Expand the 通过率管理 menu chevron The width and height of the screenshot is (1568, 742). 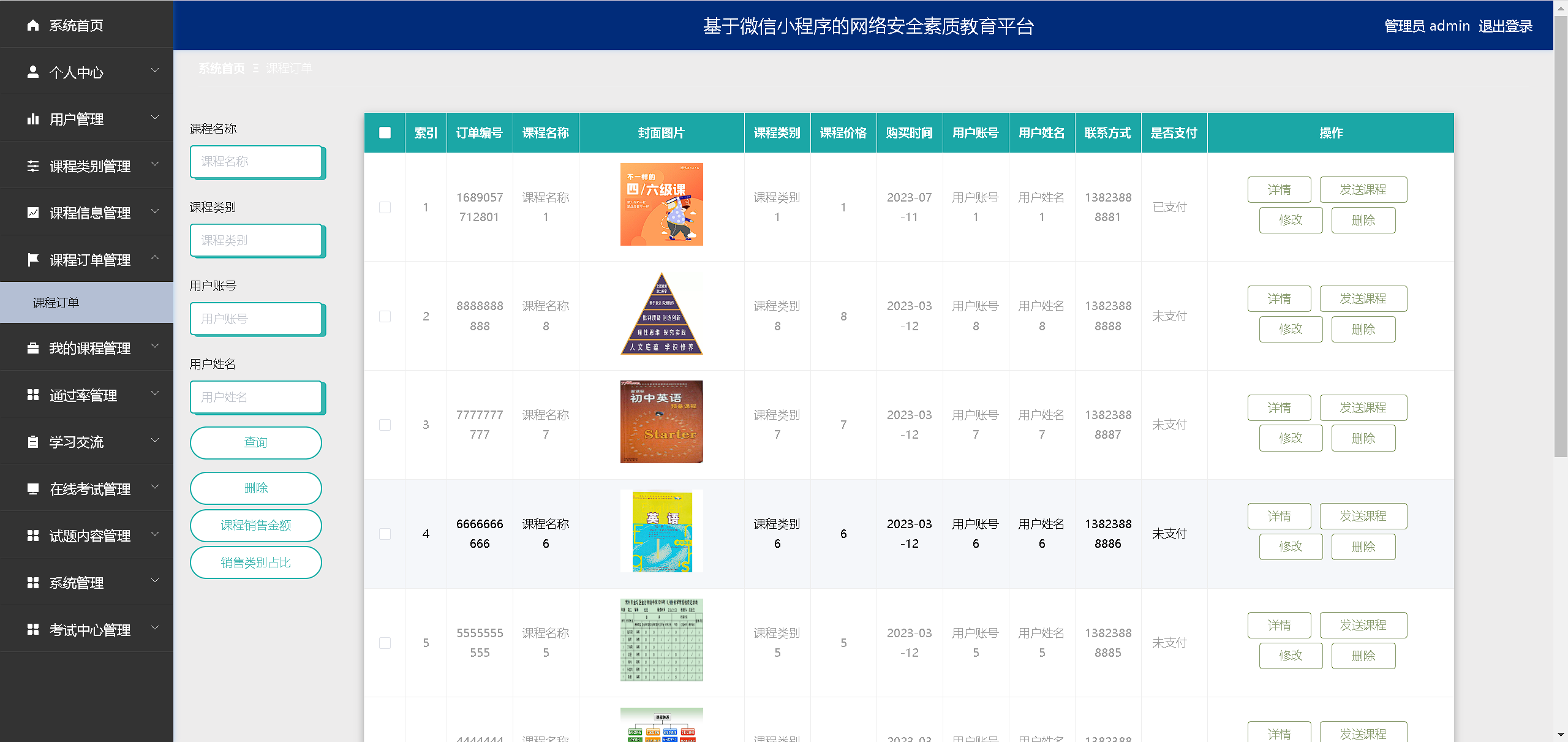(155, 393)
